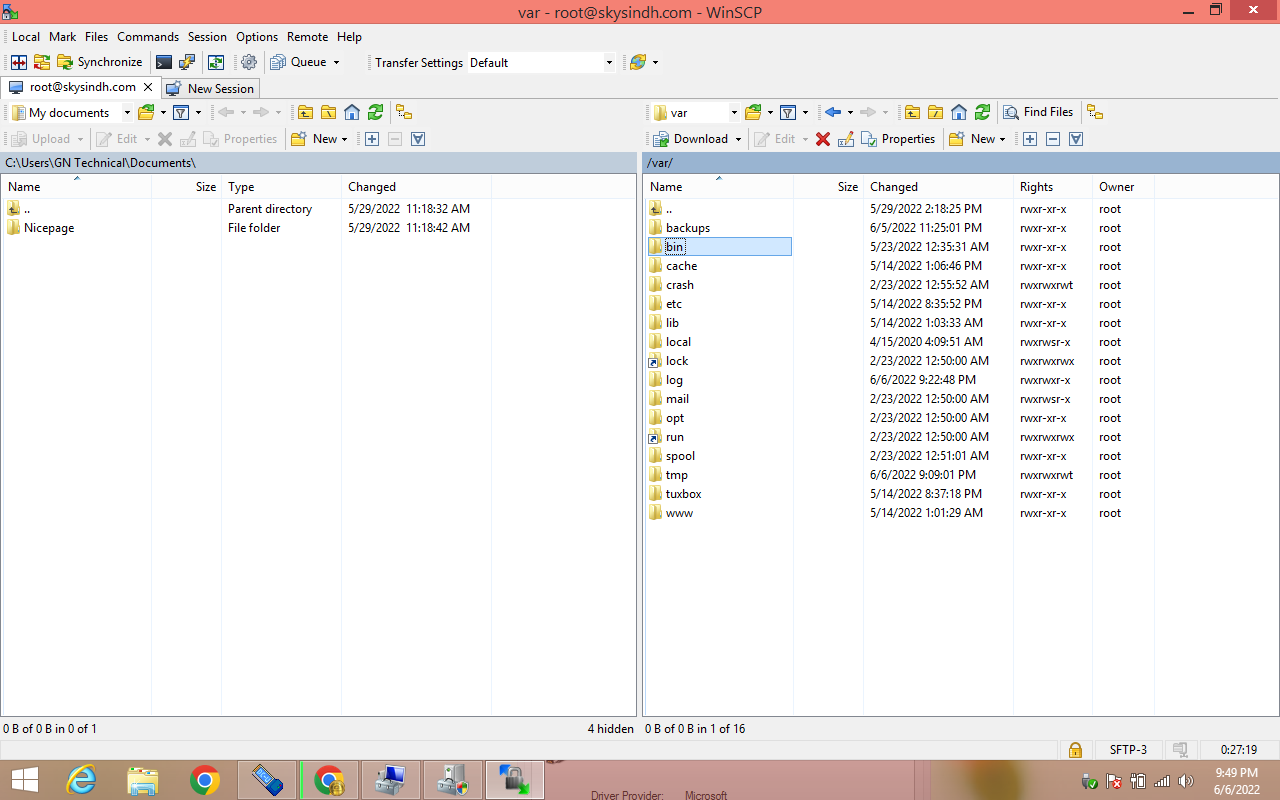Click remote panel Unselect Files minus icon
The width and height of the screenshot is (1280, 800).
[1053, 139]
